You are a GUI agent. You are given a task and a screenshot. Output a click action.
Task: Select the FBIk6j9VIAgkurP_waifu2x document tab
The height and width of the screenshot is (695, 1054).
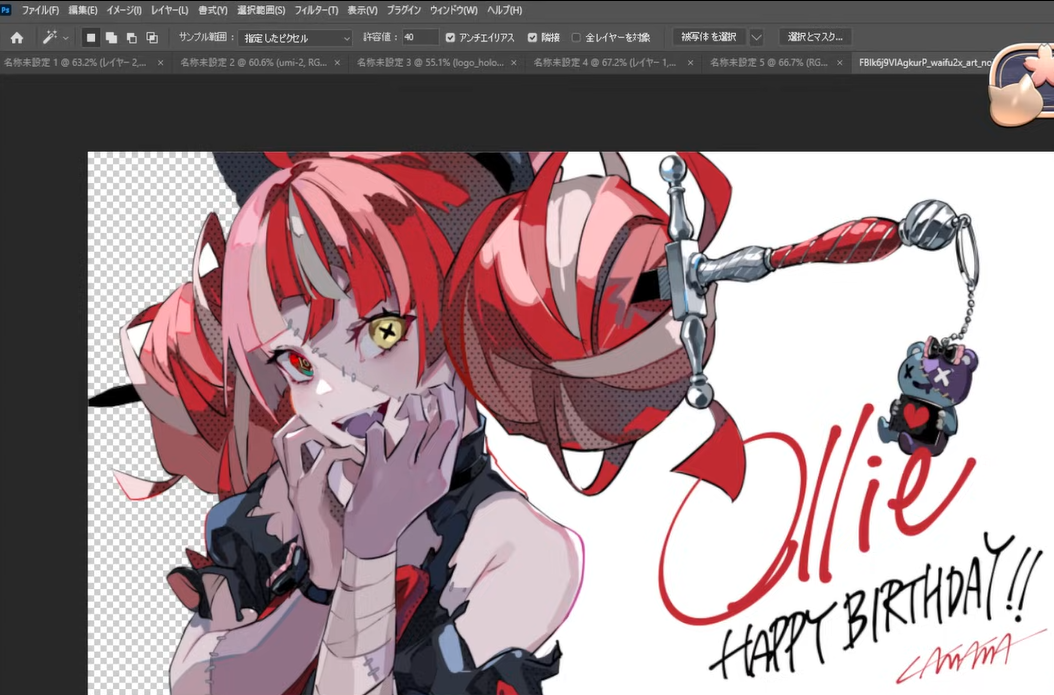[924, 63]
